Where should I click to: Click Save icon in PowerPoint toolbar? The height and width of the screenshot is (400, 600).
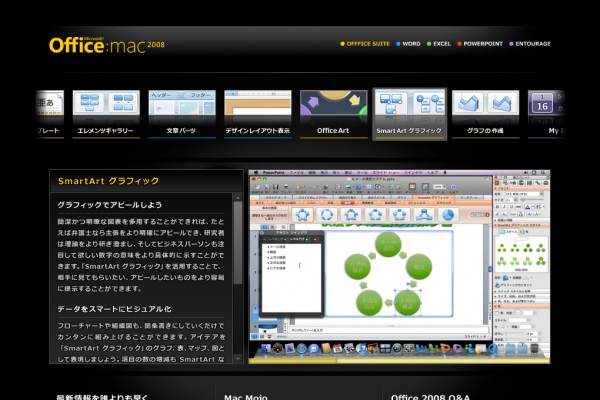click(x=275, y=186)
